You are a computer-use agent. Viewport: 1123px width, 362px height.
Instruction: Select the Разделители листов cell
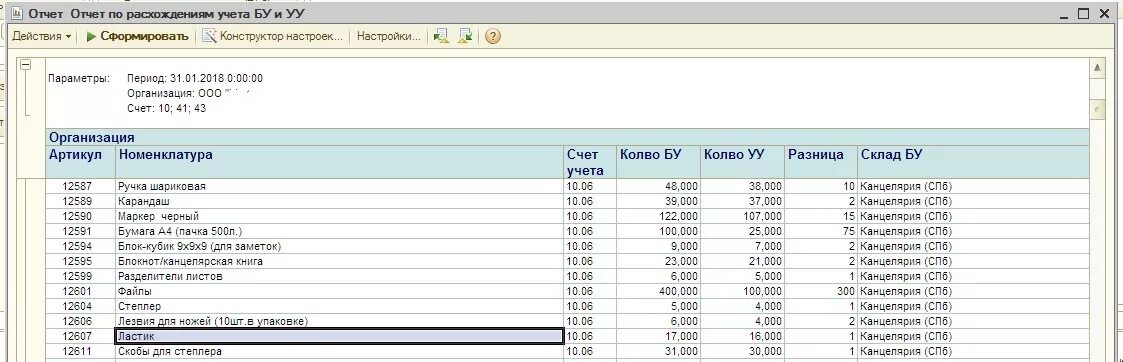pos(340,277)
